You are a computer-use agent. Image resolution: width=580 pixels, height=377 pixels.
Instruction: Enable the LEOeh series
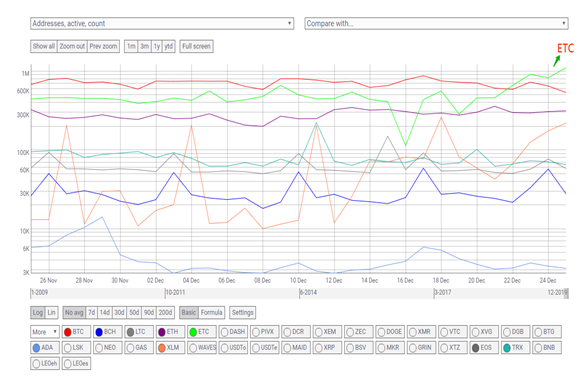[45, 364]
